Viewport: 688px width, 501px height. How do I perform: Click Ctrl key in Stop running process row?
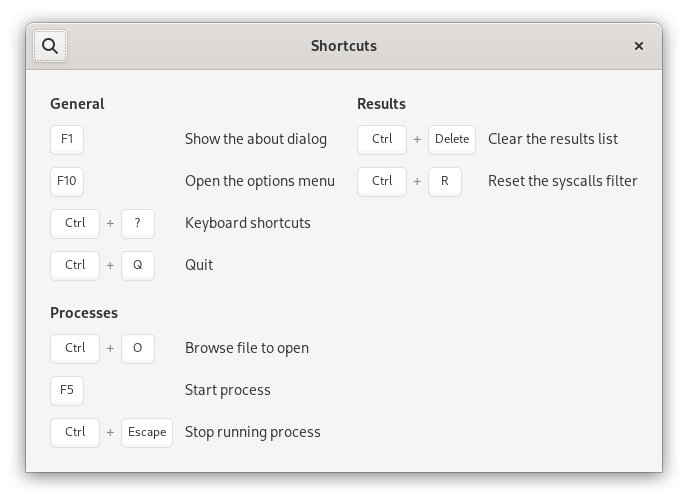click(75, 433)
